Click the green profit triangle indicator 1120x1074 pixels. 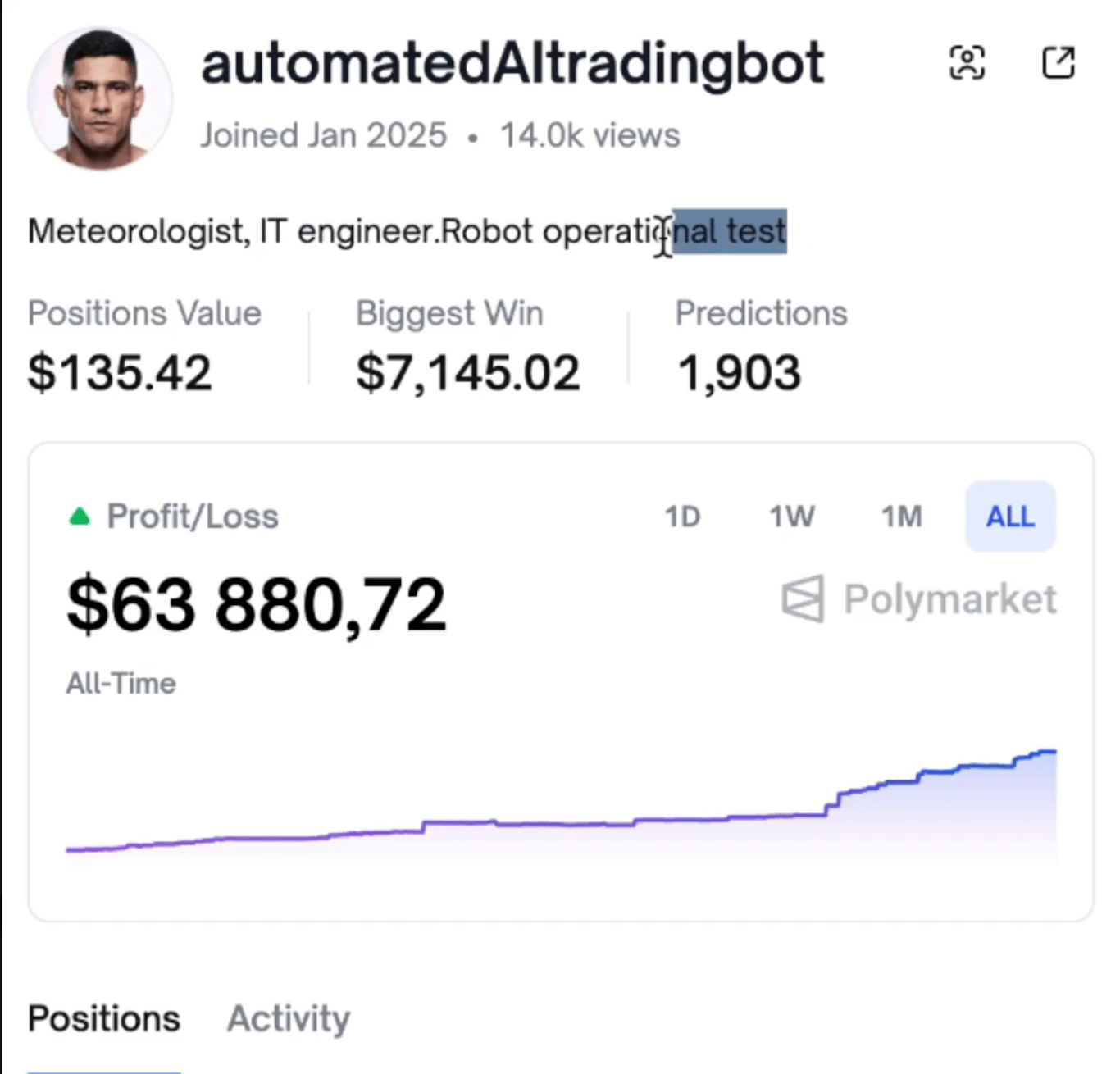pos(80,517)
